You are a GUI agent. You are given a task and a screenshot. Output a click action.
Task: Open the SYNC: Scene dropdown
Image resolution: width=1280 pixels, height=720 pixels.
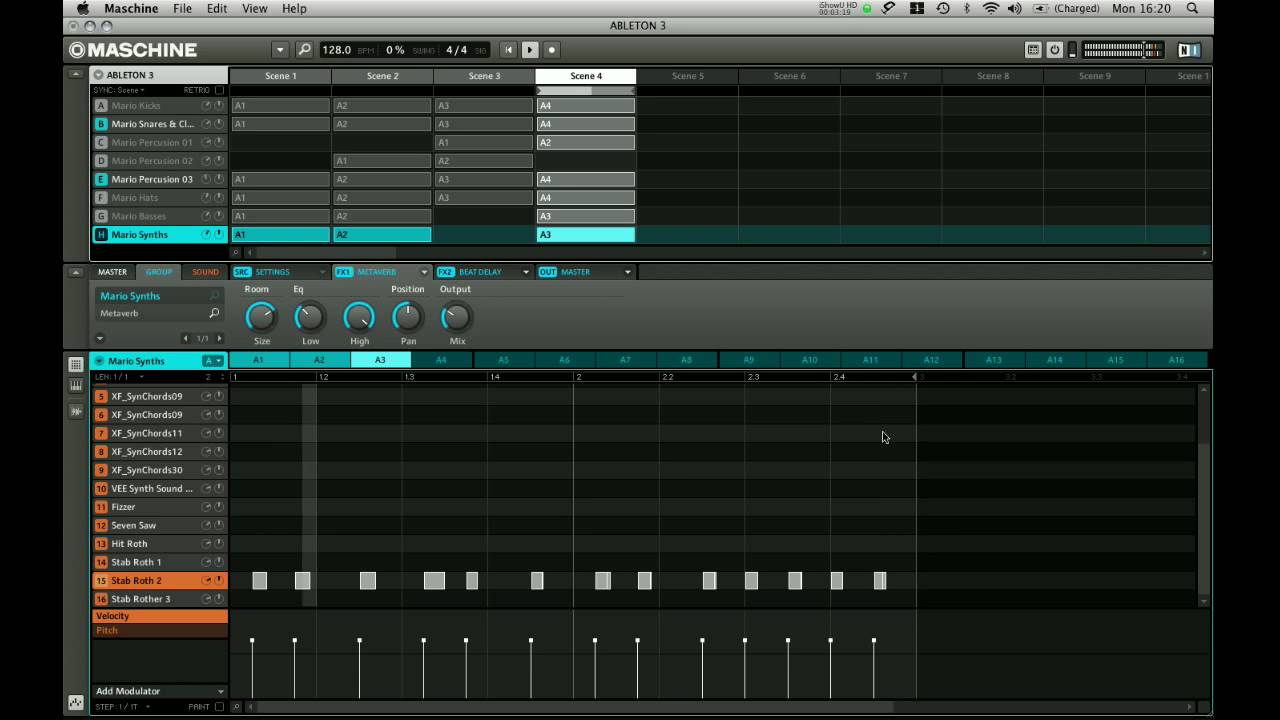[x=119, y=90]
